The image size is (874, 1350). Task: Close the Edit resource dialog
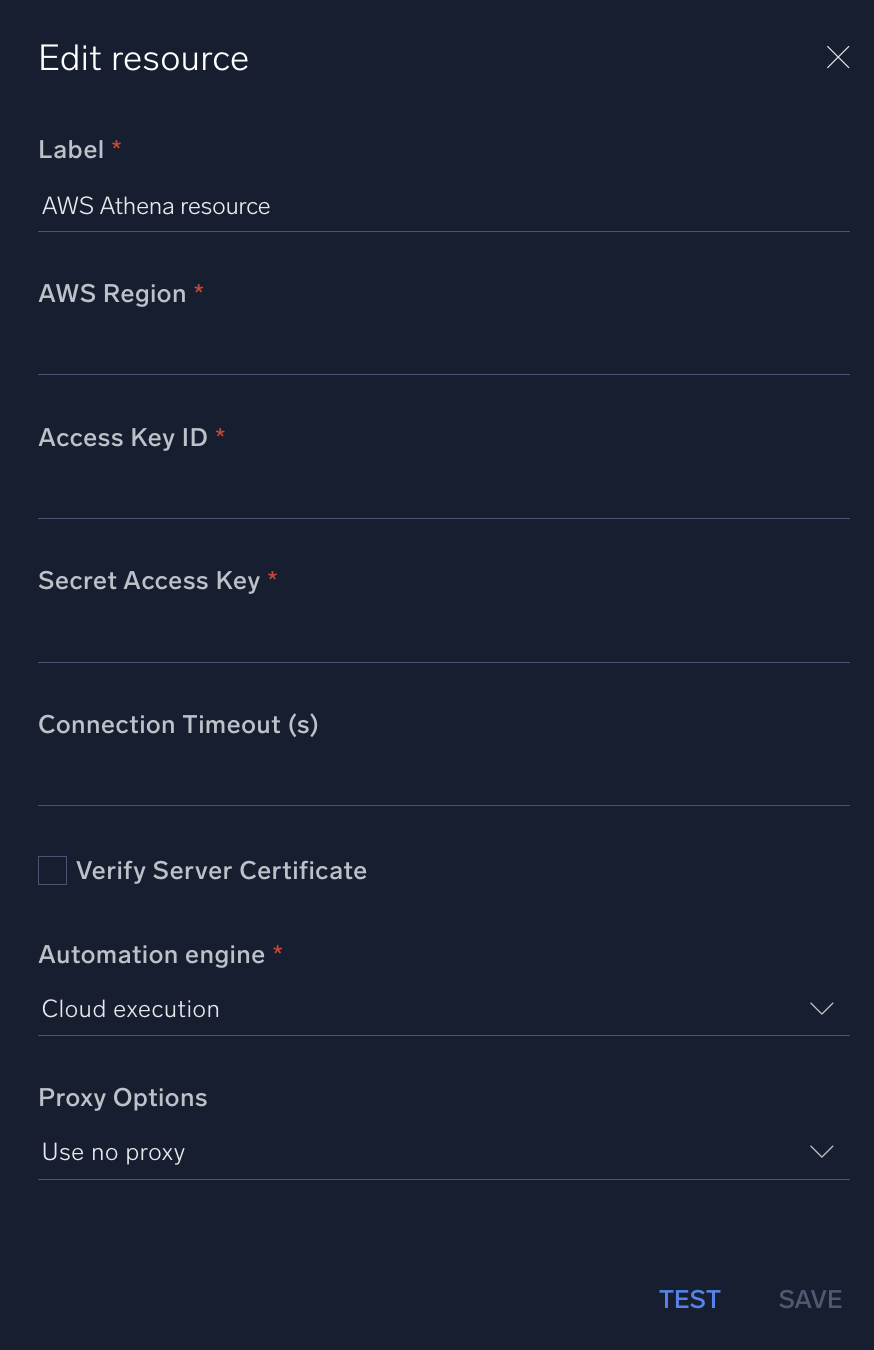[838, 58]
